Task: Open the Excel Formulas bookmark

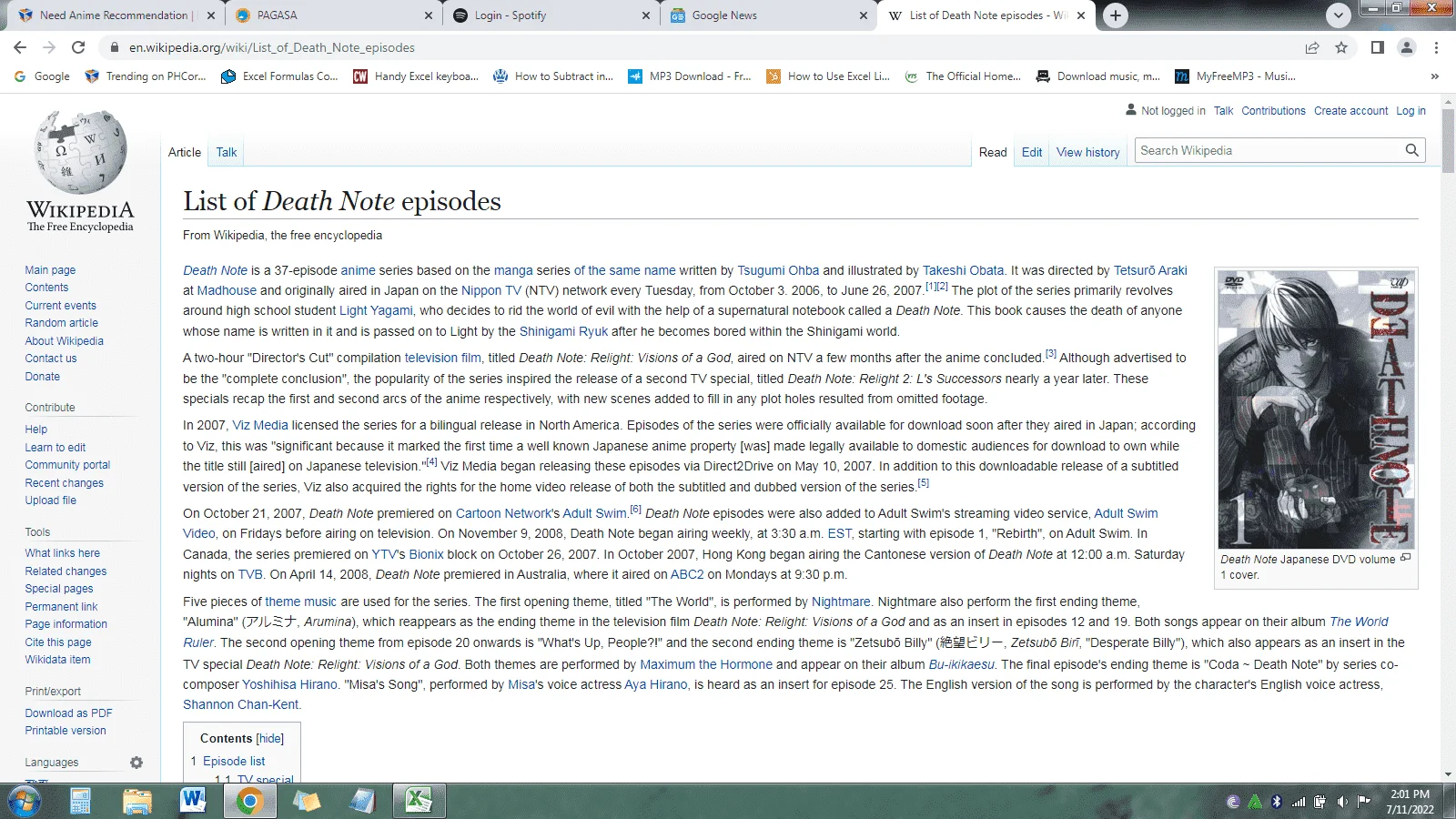Action: (x=279, y=76)
